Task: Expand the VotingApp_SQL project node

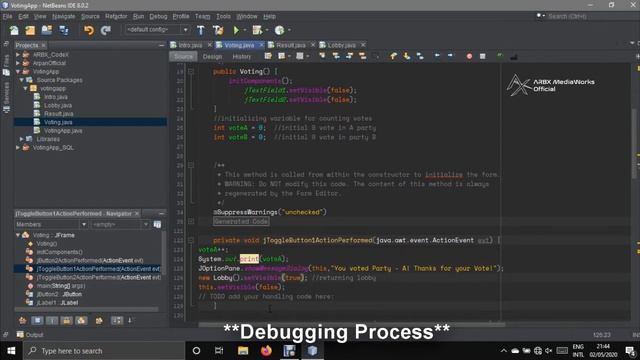Action: pyautogui.click(x=18, y=147)
